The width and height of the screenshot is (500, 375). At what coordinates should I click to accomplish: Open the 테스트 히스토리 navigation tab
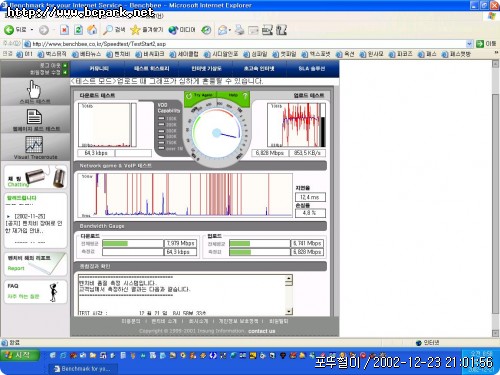tap(152, 69)
